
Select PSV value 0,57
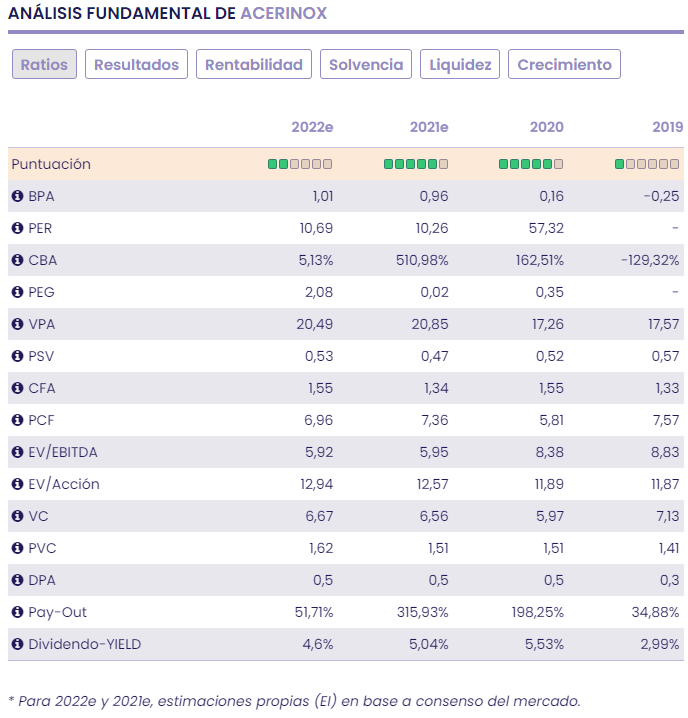click(665, 356)
